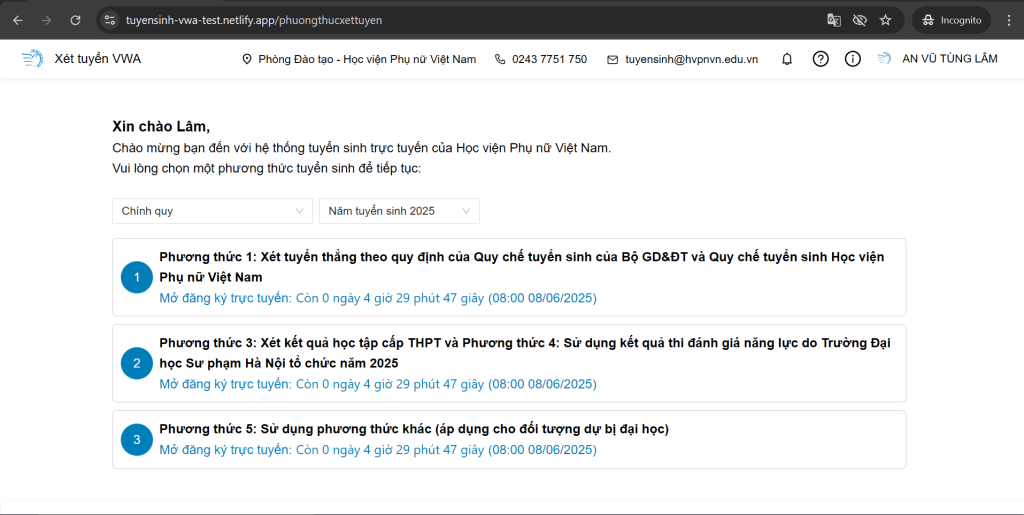This screenshot has width=1024, height=515.
Task: Open the info circle icon
Action: click(x=853, y=59)
